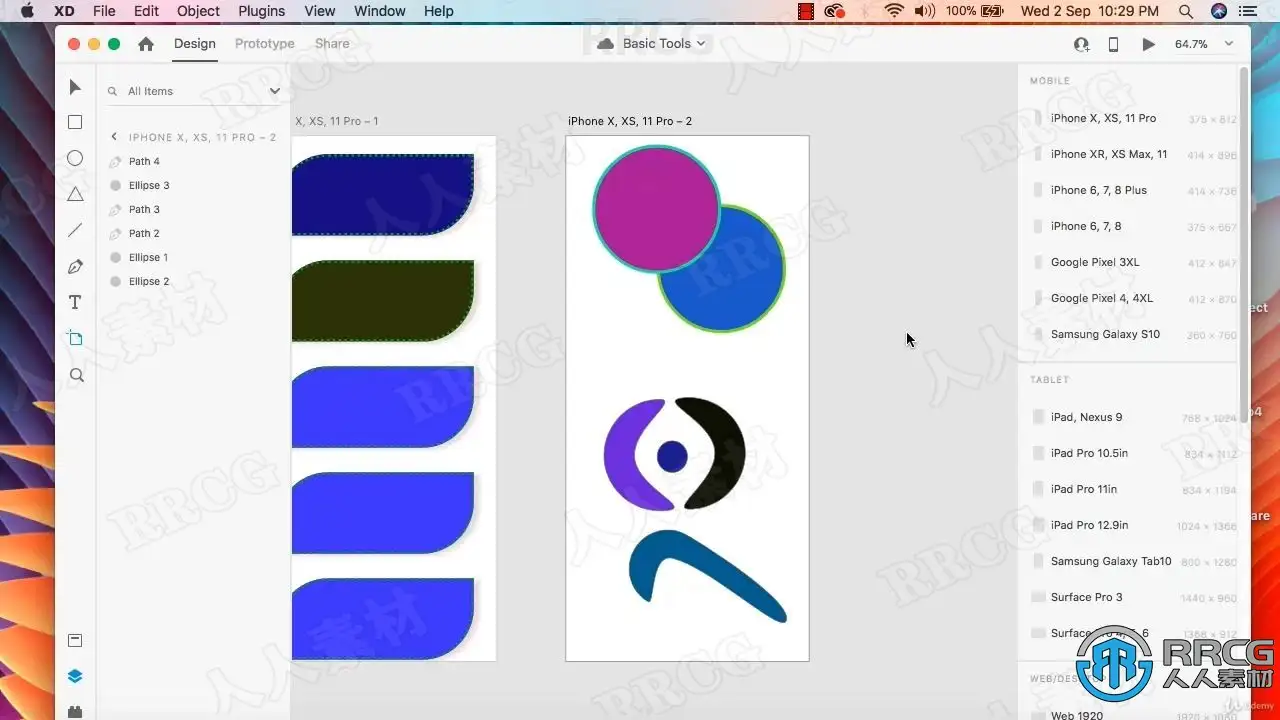
Task: Open the Apple menu
Action: click(x=27, y=11)
